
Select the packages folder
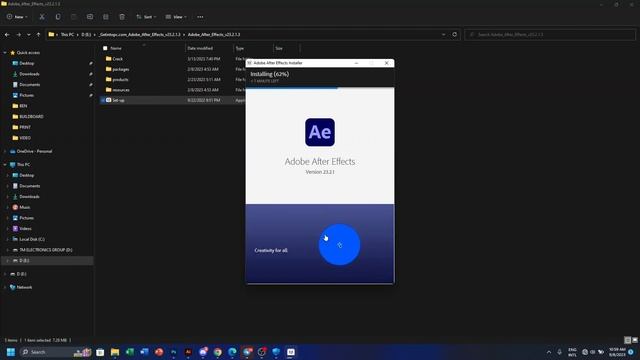click(121, 69)
